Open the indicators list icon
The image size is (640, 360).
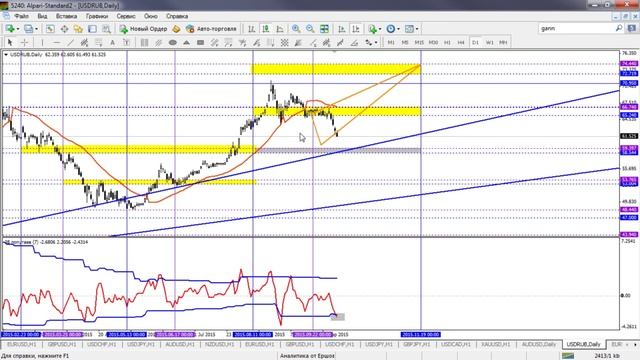[372, 29]
